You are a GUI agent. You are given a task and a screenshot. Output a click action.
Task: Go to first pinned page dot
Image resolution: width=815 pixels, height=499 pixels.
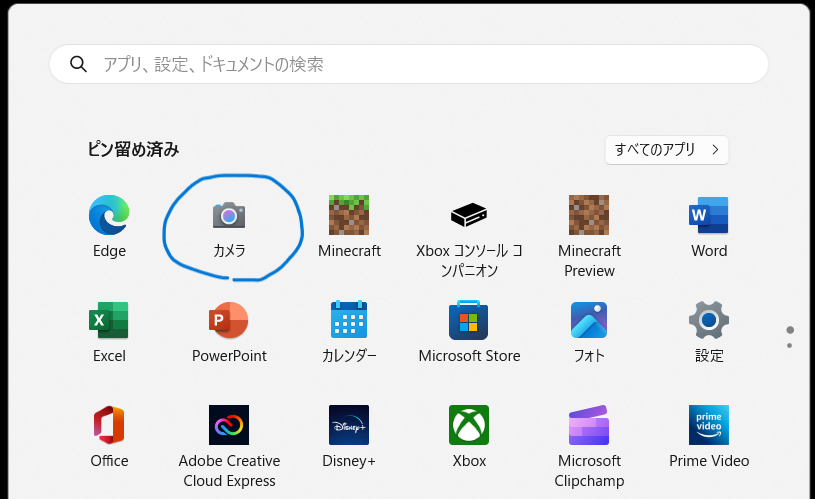[x=790, y=330]
